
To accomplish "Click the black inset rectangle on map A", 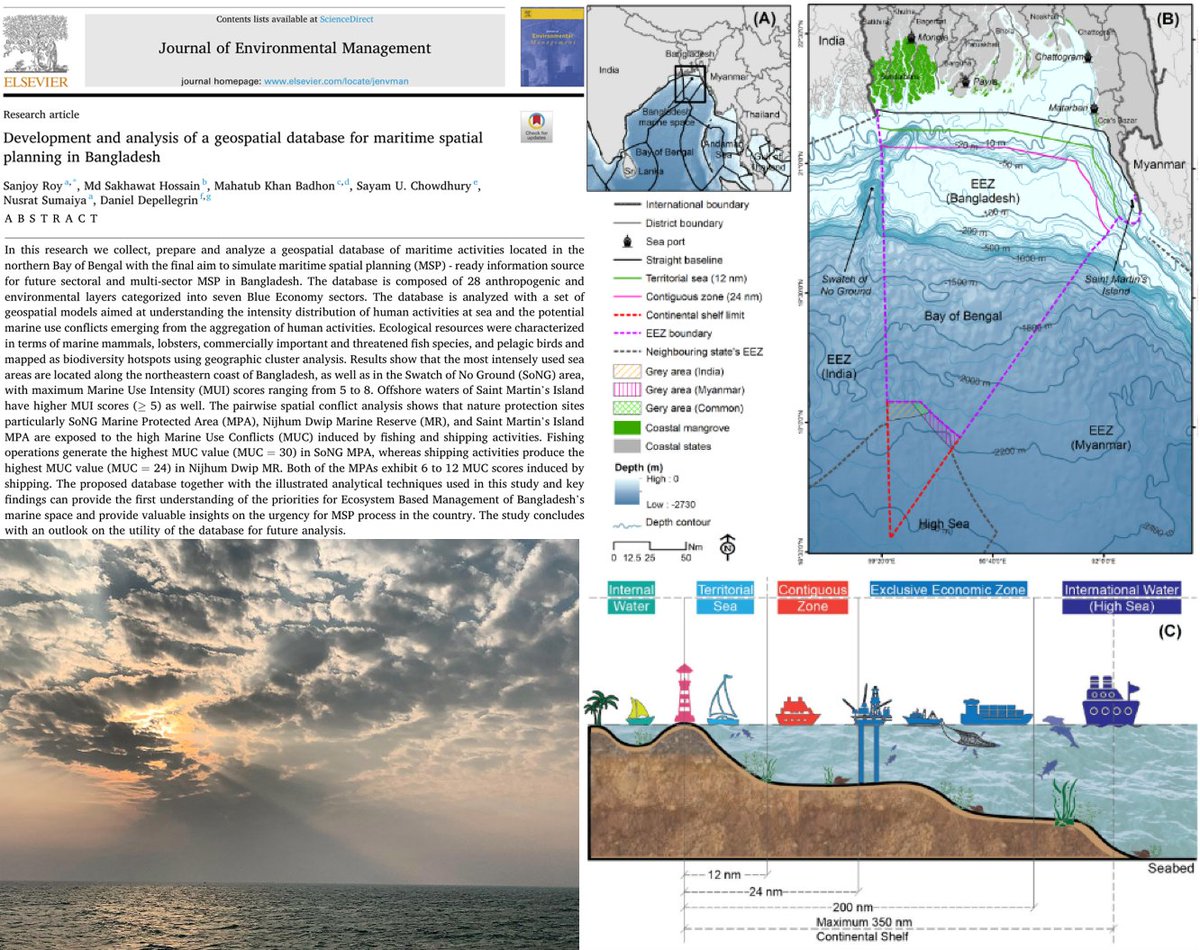I will 691,82.
